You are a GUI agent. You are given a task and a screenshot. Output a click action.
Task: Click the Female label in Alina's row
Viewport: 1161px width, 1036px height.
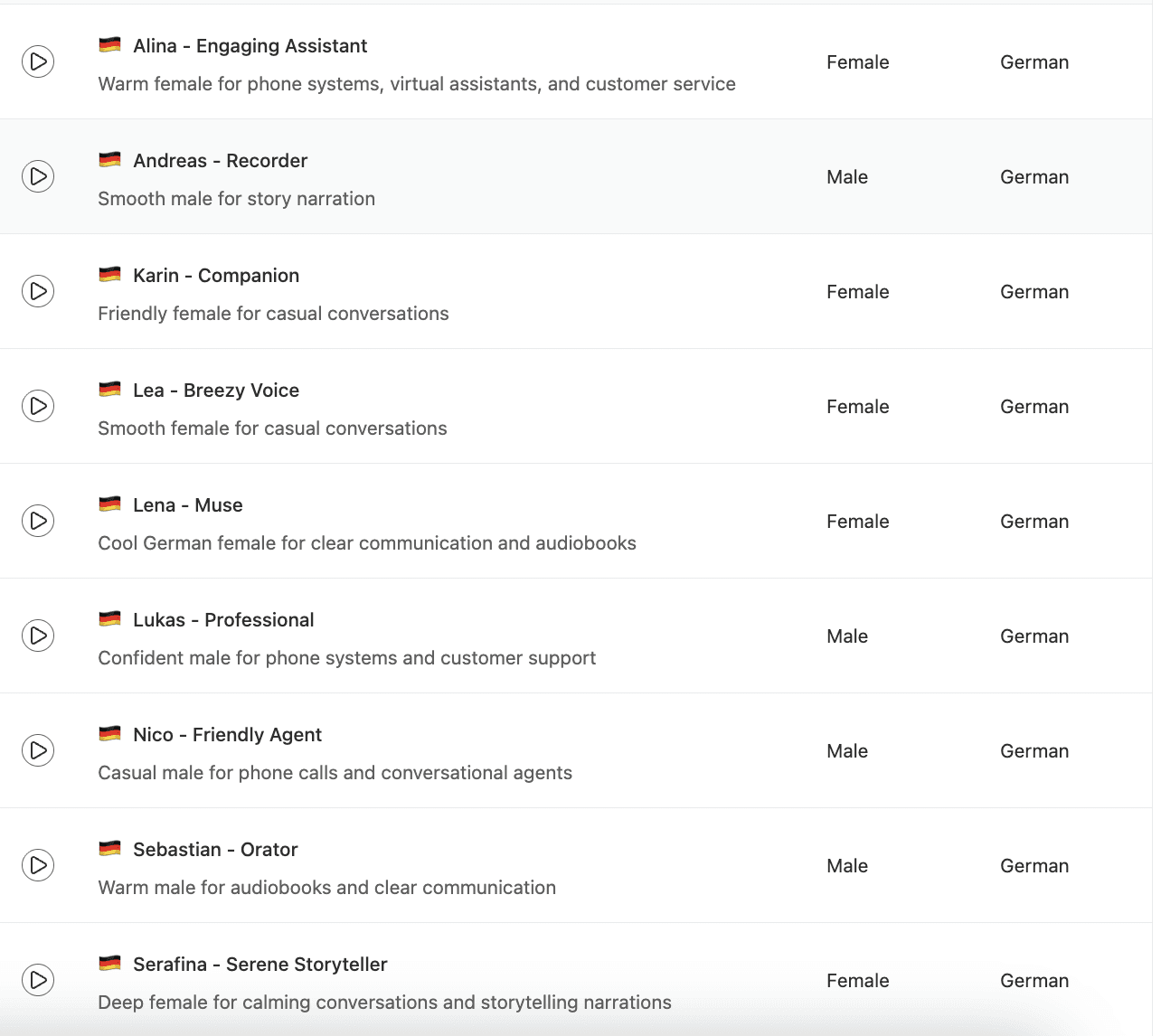pyautogui.click(x=858, y=62)
